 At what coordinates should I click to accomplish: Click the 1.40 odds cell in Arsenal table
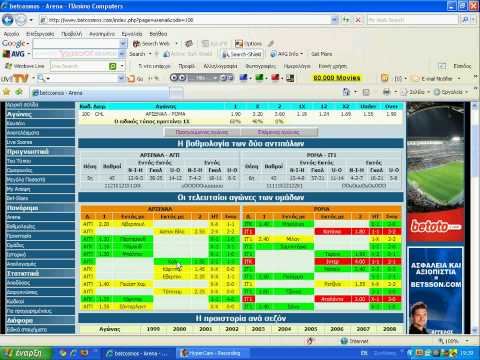(104, 284)
